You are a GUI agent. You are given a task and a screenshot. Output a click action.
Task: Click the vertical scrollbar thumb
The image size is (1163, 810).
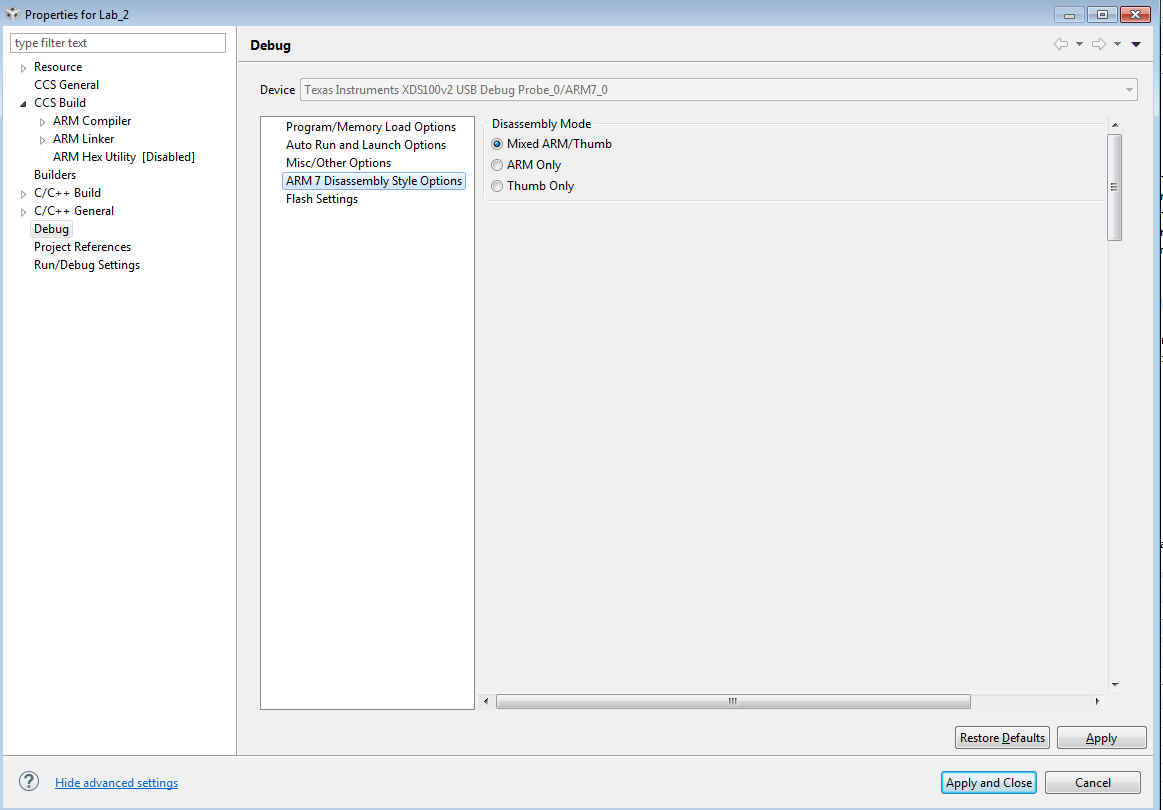click(x=1114, y=187)
